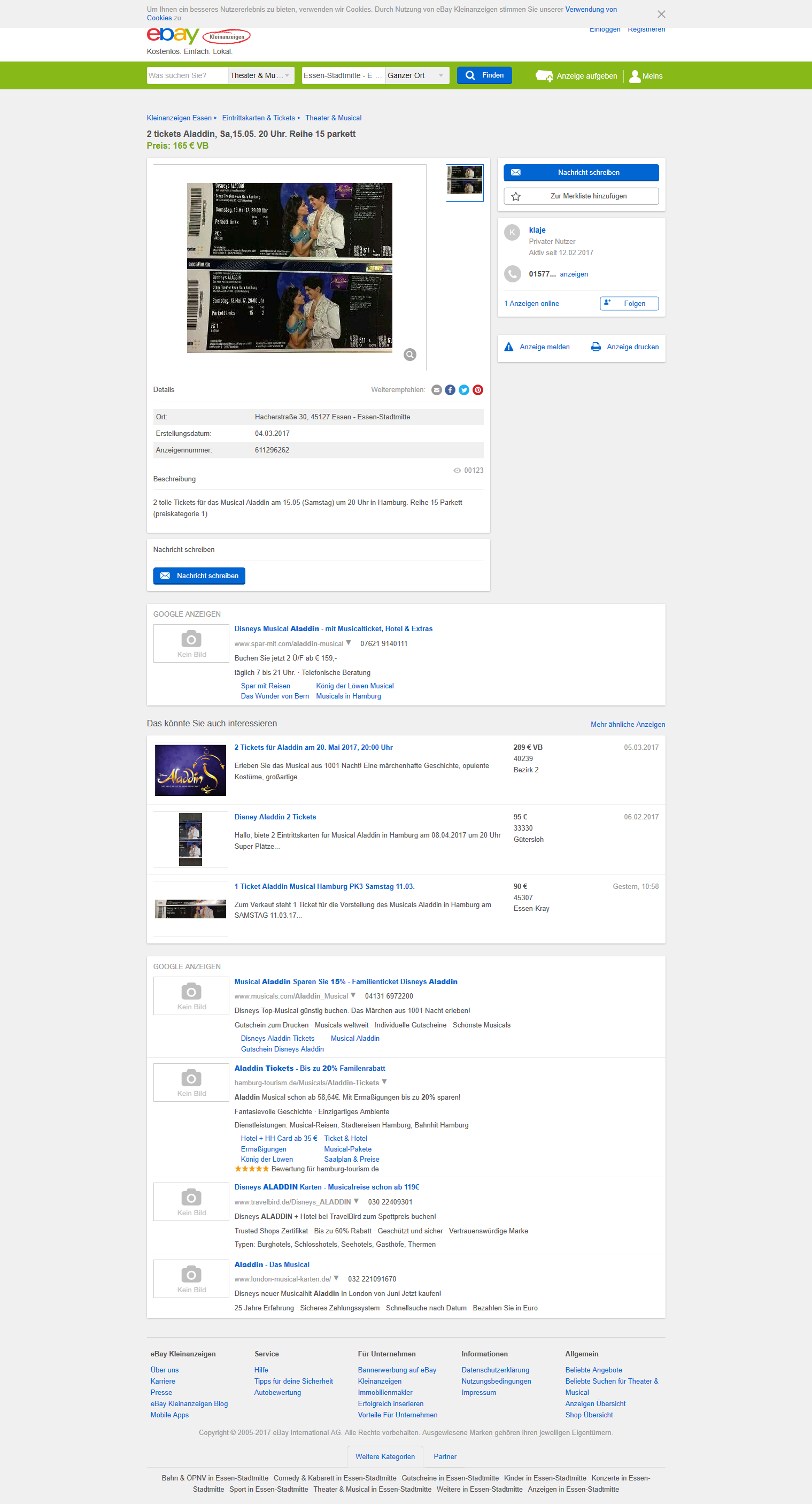This screenshot has width=812, height=1504.
Task: Open the Ganzer Ort radius dropdown
Action: [417, 75]
